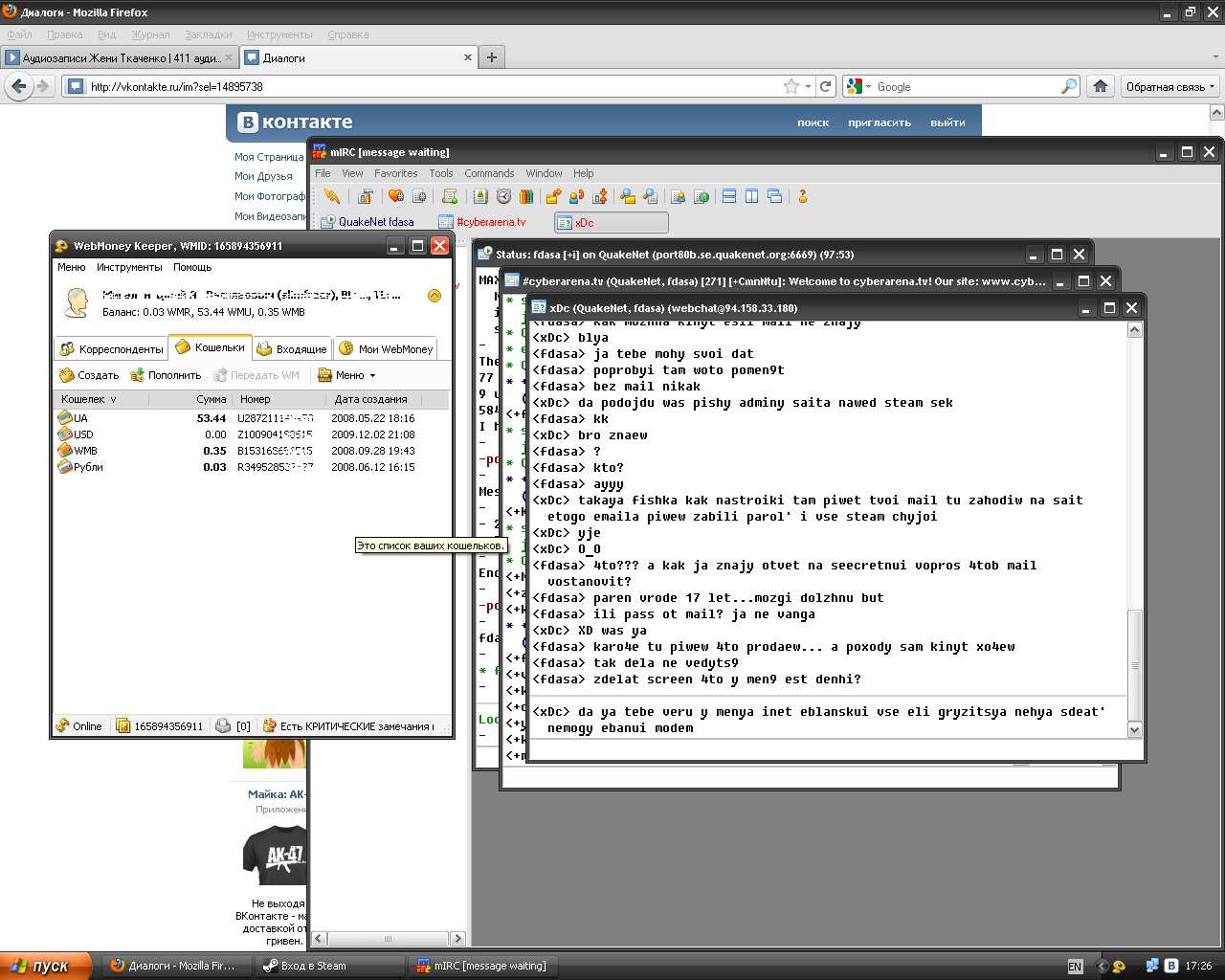Open mIRC DCC Options icon

pyautogui.click(x=600, y=196)
